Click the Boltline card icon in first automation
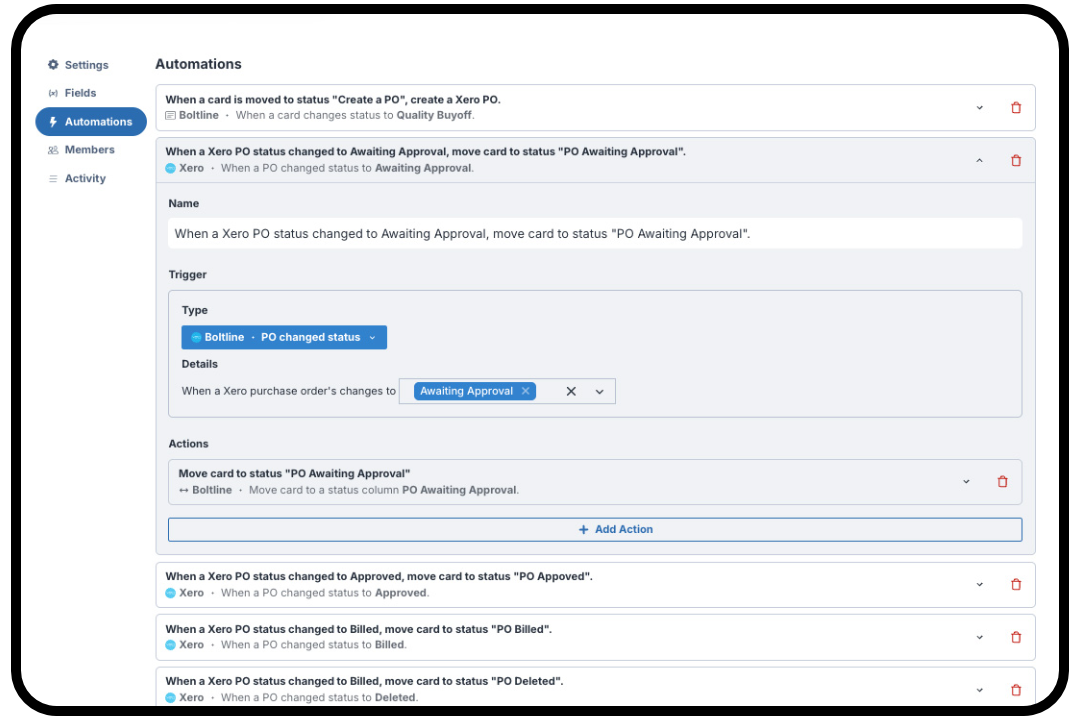 pyautogui.click(x=170, y=116)
